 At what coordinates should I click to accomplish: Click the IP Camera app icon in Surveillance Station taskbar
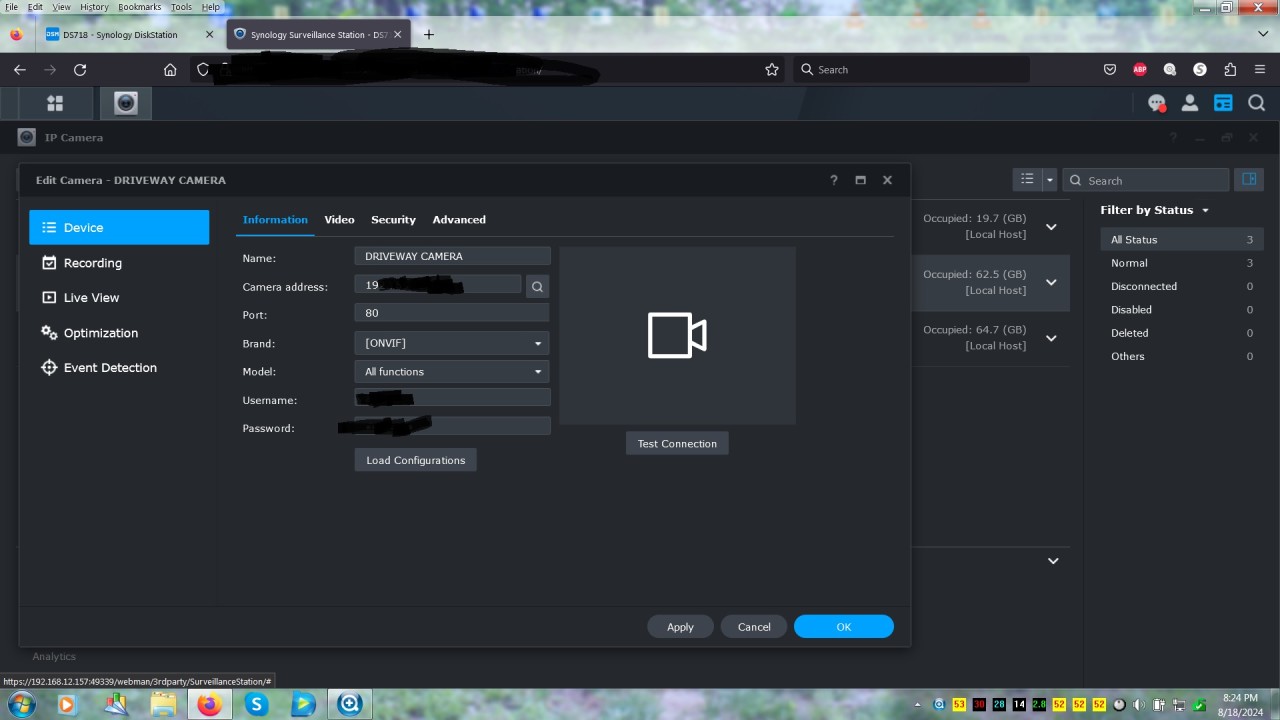125,103
